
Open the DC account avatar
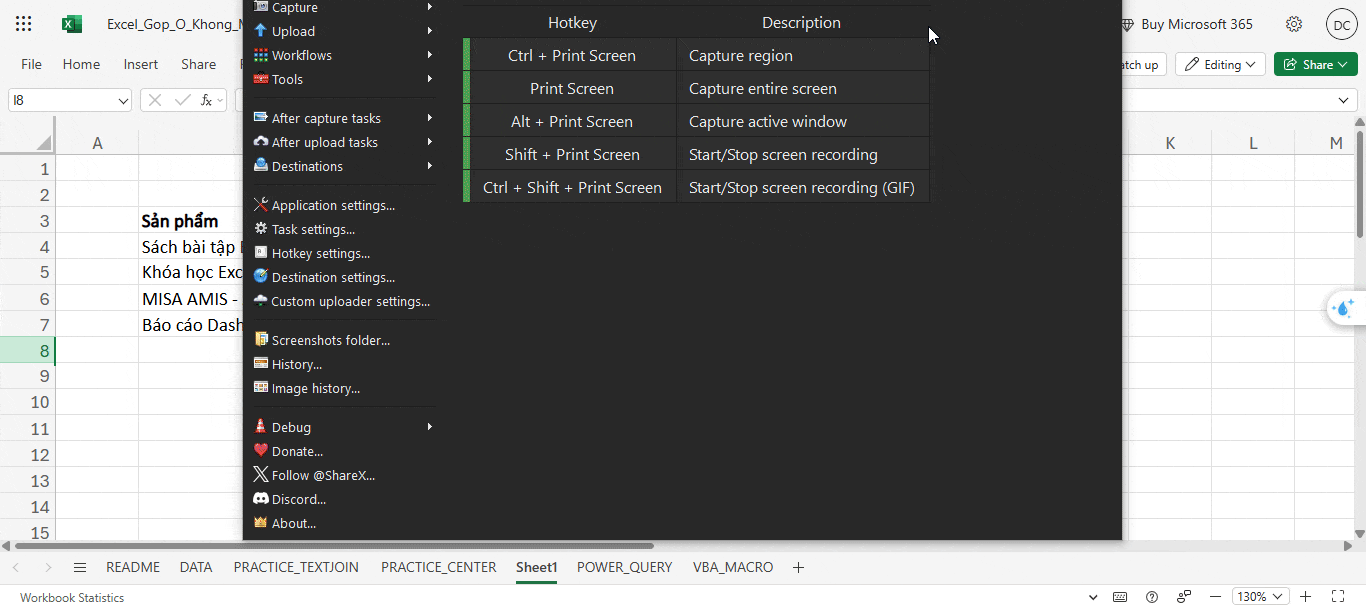pyautogui.click(x=1341, y=24)
